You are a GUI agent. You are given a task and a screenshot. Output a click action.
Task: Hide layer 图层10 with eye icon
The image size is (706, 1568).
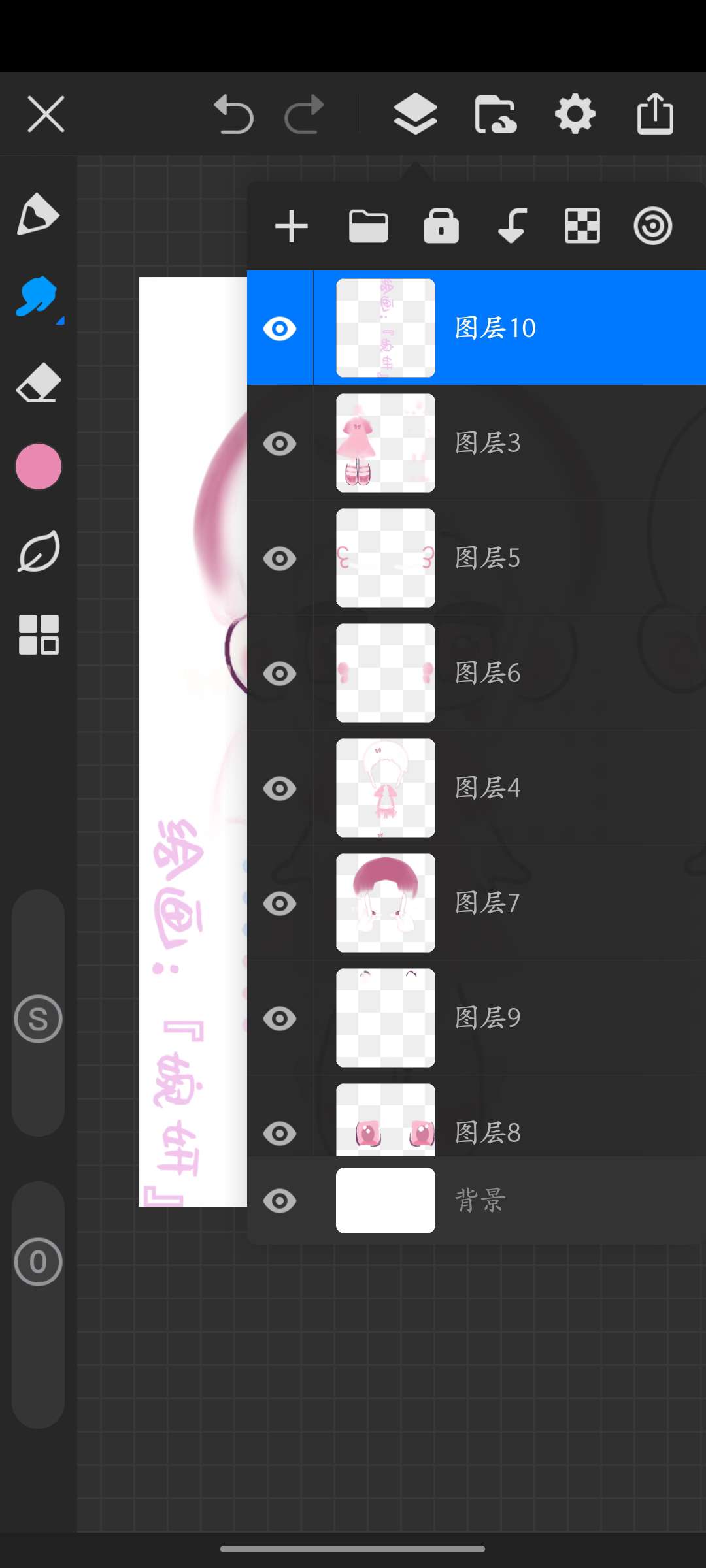280,329
